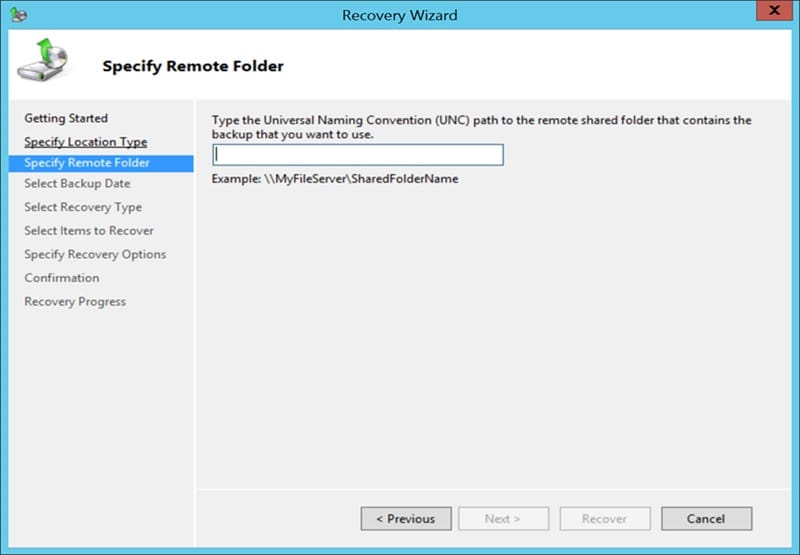The height and width of the screenshot is (555, 800).
Task: Select the Recovery Progress step
Action: tap(75, 301)
